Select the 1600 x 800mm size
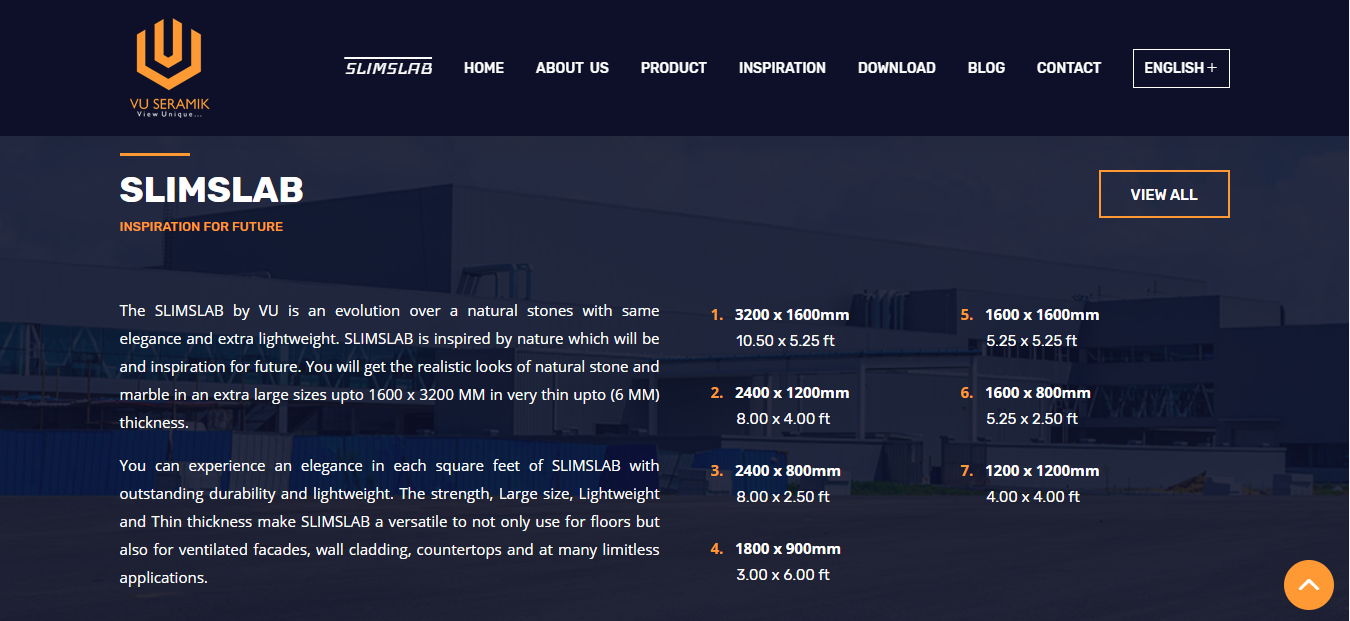The width and height of the screenshot is (1350, 621). [1038, 393]
